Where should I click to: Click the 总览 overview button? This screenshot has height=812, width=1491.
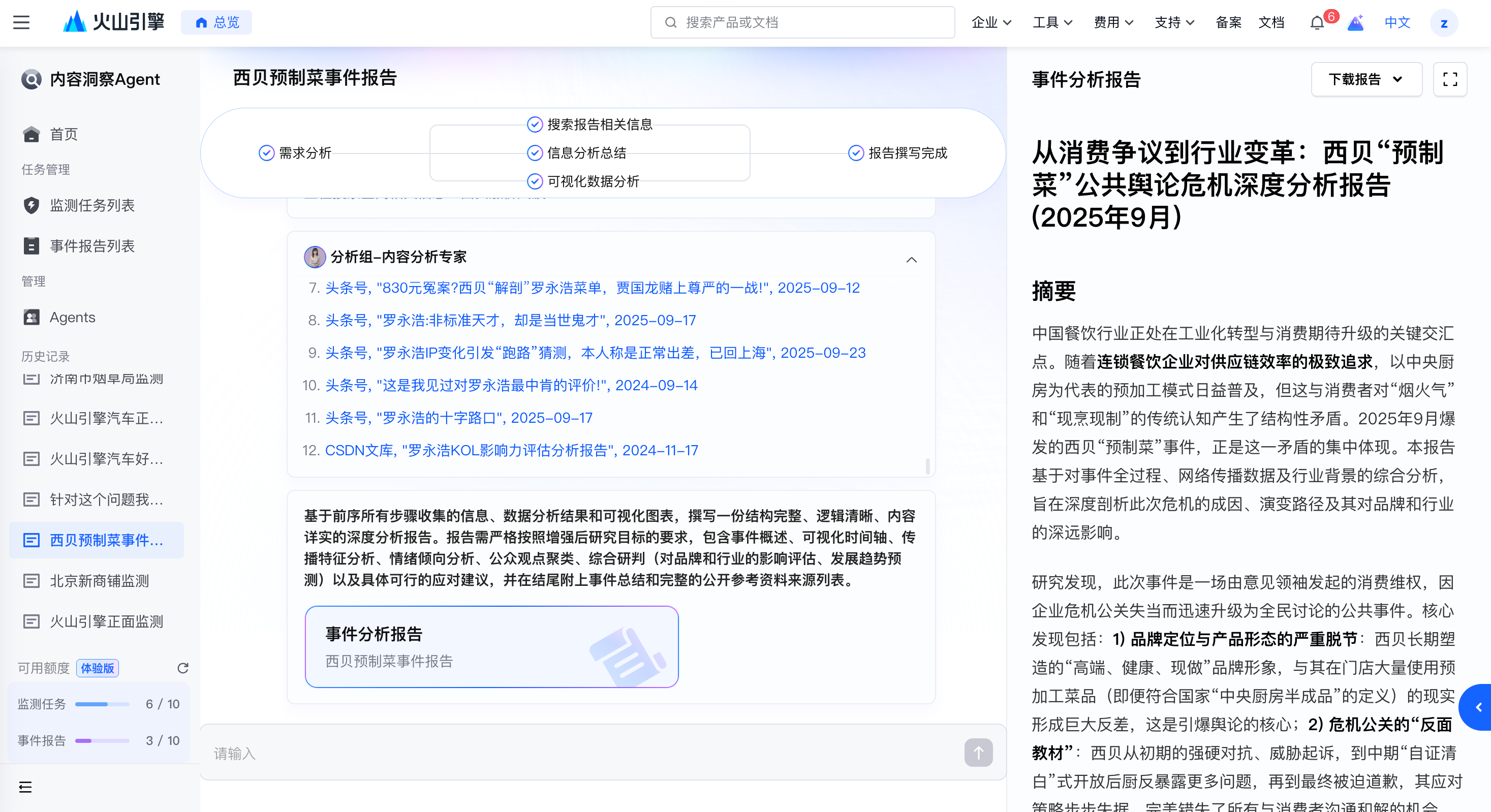click(216, 22)
